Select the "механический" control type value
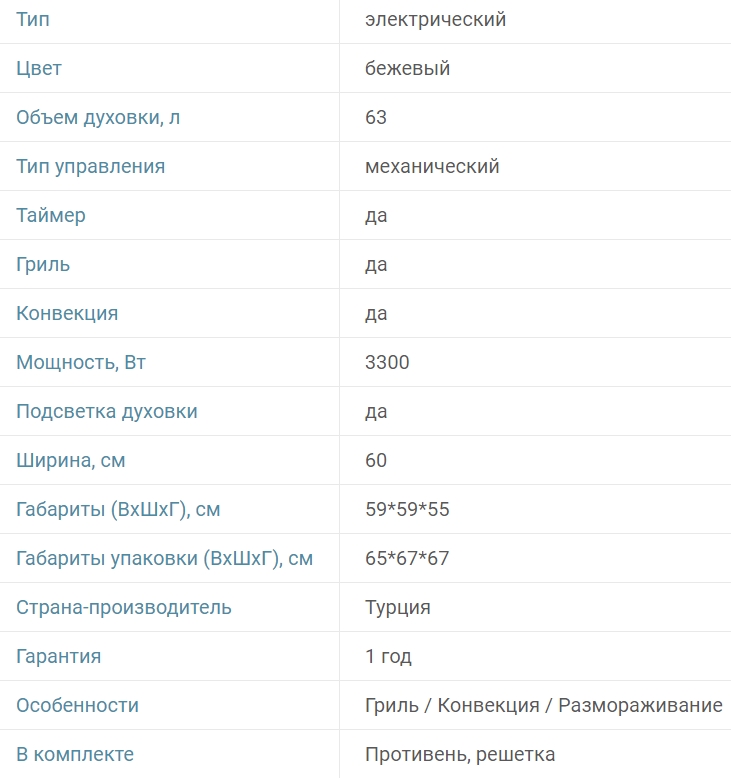This screenshot has width=731, height=778. [x=432, y=167]
